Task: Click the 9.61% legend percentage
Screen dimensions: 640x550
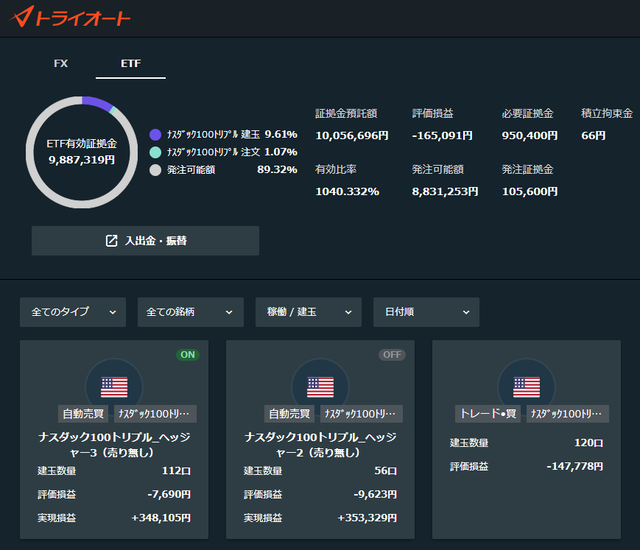Action: click(281, 134)
